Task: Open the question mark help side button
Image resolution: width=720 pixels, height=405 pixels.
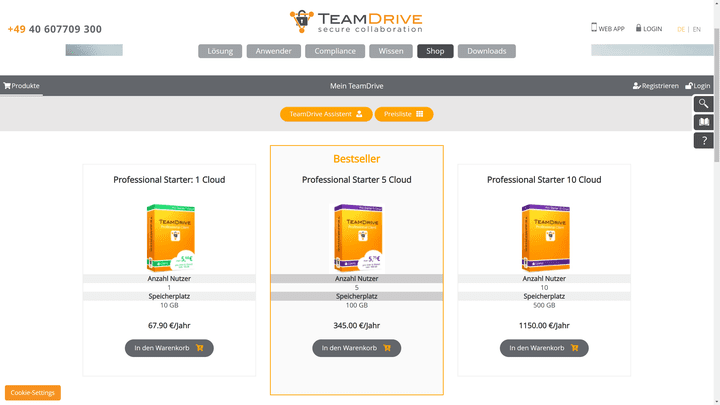Action: (x=703, y=141)
